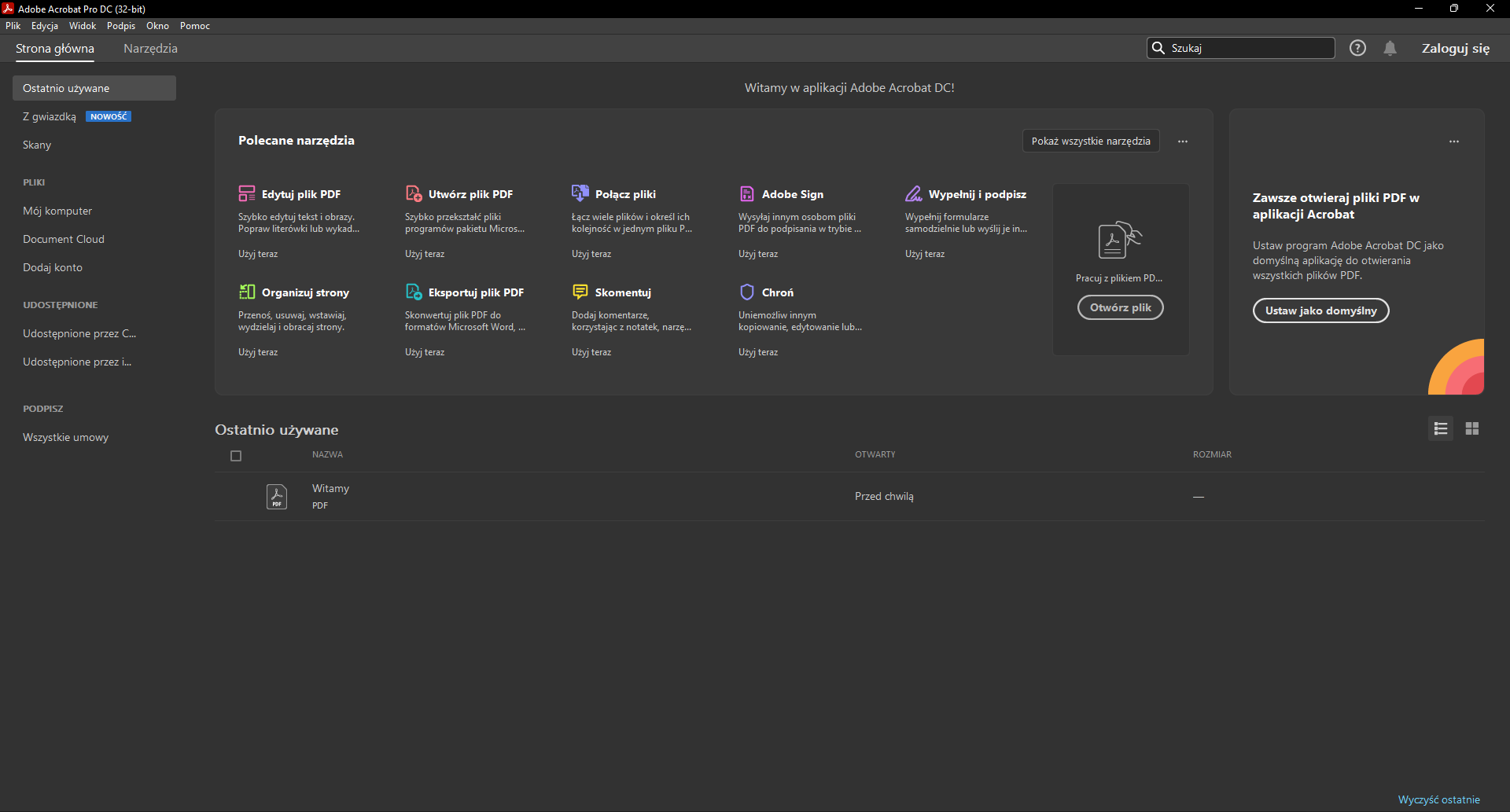This screenshot has width=1510, height=812.
Task: Select Skany in the sidebar
Action: click(37, 145)
